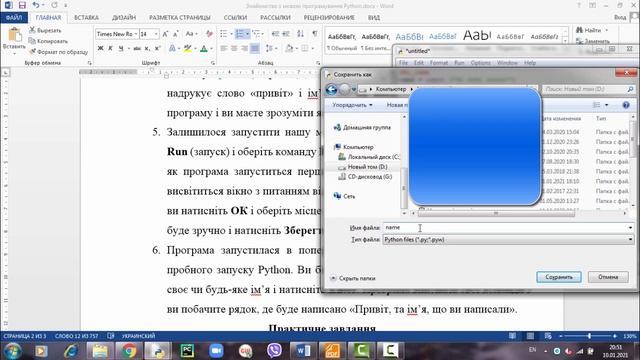Switch to the ВСТАВКА ribbon tab
640x360 pixels.
pyautogui.click(x=86, y=18)
